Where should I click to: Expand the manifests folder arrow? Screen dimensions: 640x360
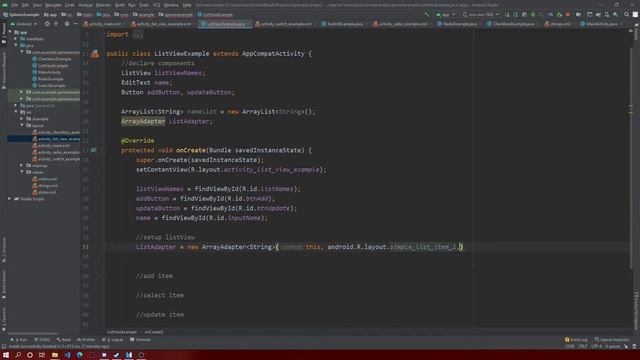(16, 39)
